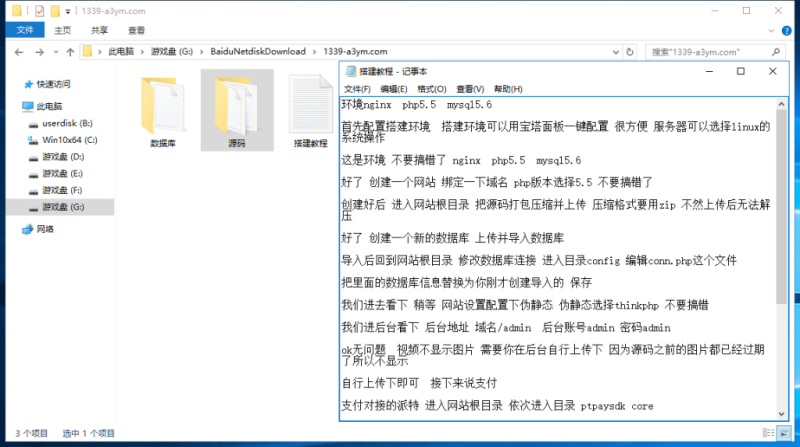The image size is (800, 447).
Task: Open Notepad 帮助(H) menu
Action: tap(508, 89)
